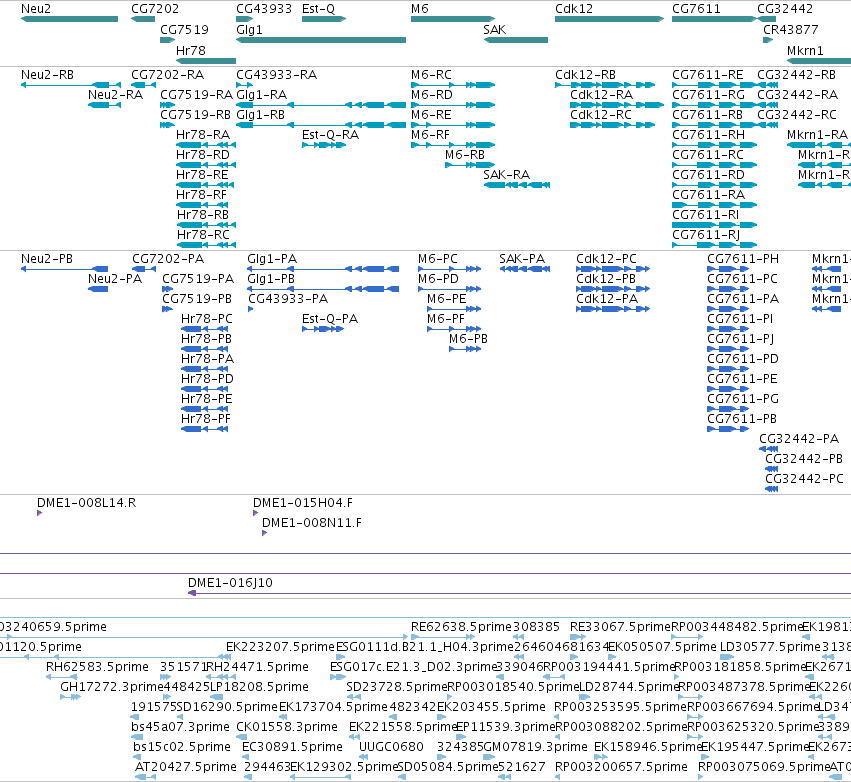Click the M6-RC transcript label
The height and width of the screenshot is (782, 851).
[x=431, y=74]
